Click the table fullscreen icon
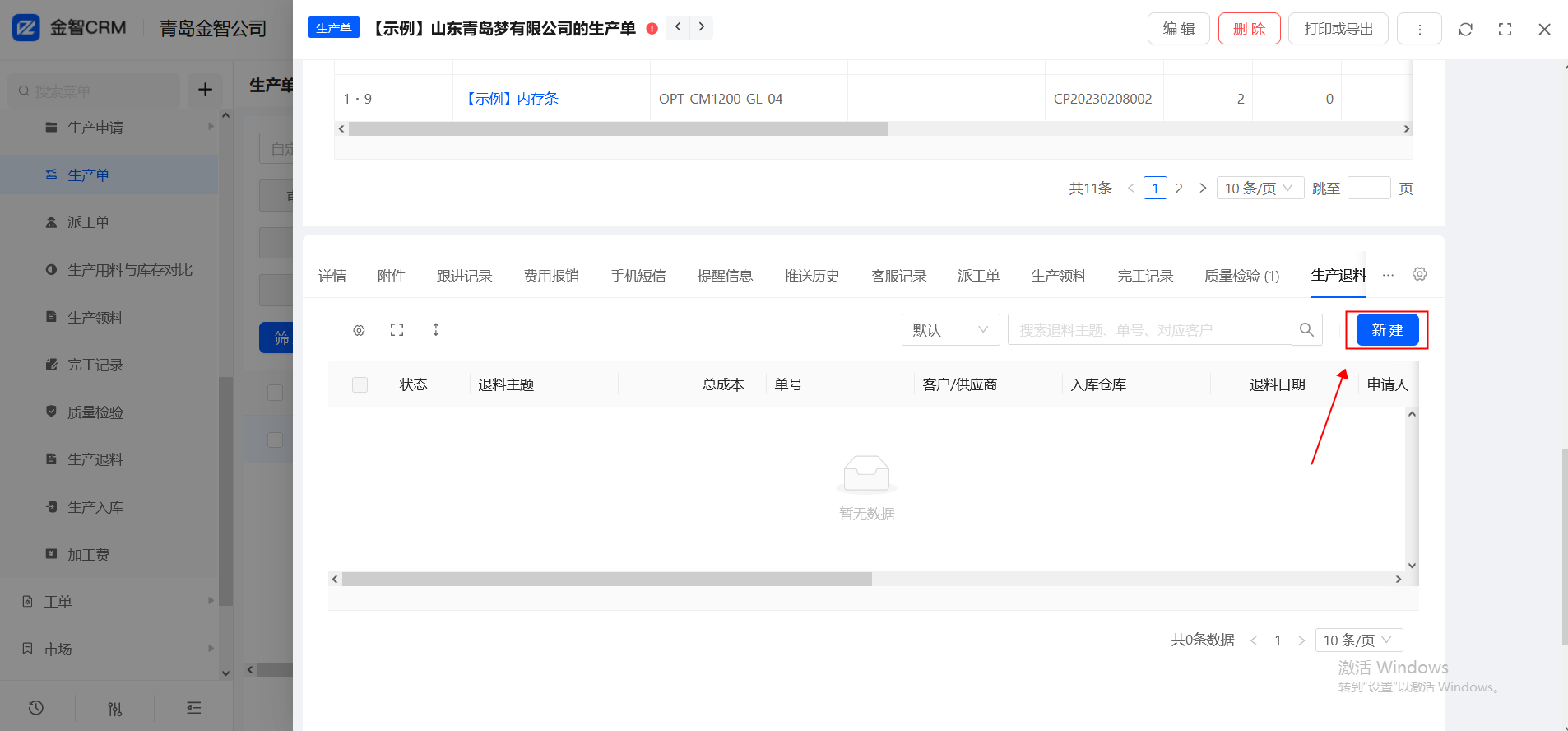Viewport: 1568px width, 731px height. 397,330
